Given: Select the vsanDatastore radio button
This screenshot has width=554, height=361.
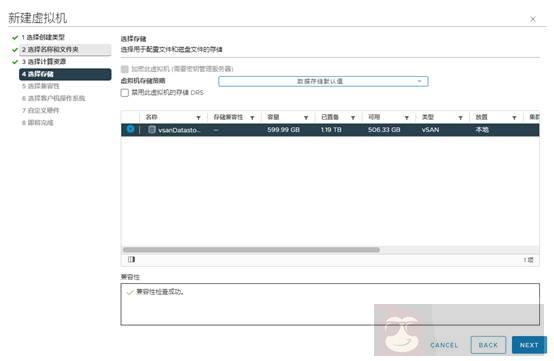Looking at the screenshot, I should point(130,129).
